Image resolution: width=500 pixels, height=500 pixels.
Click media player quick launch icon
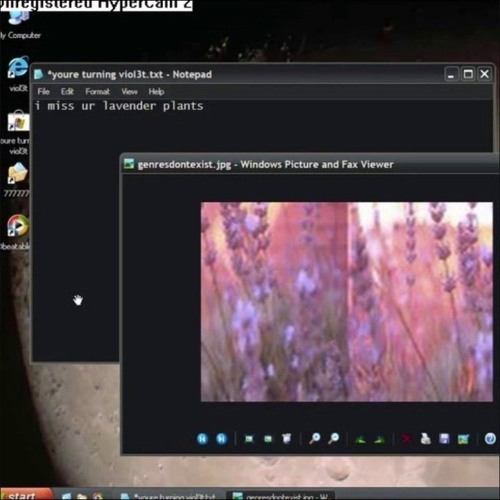98,496
